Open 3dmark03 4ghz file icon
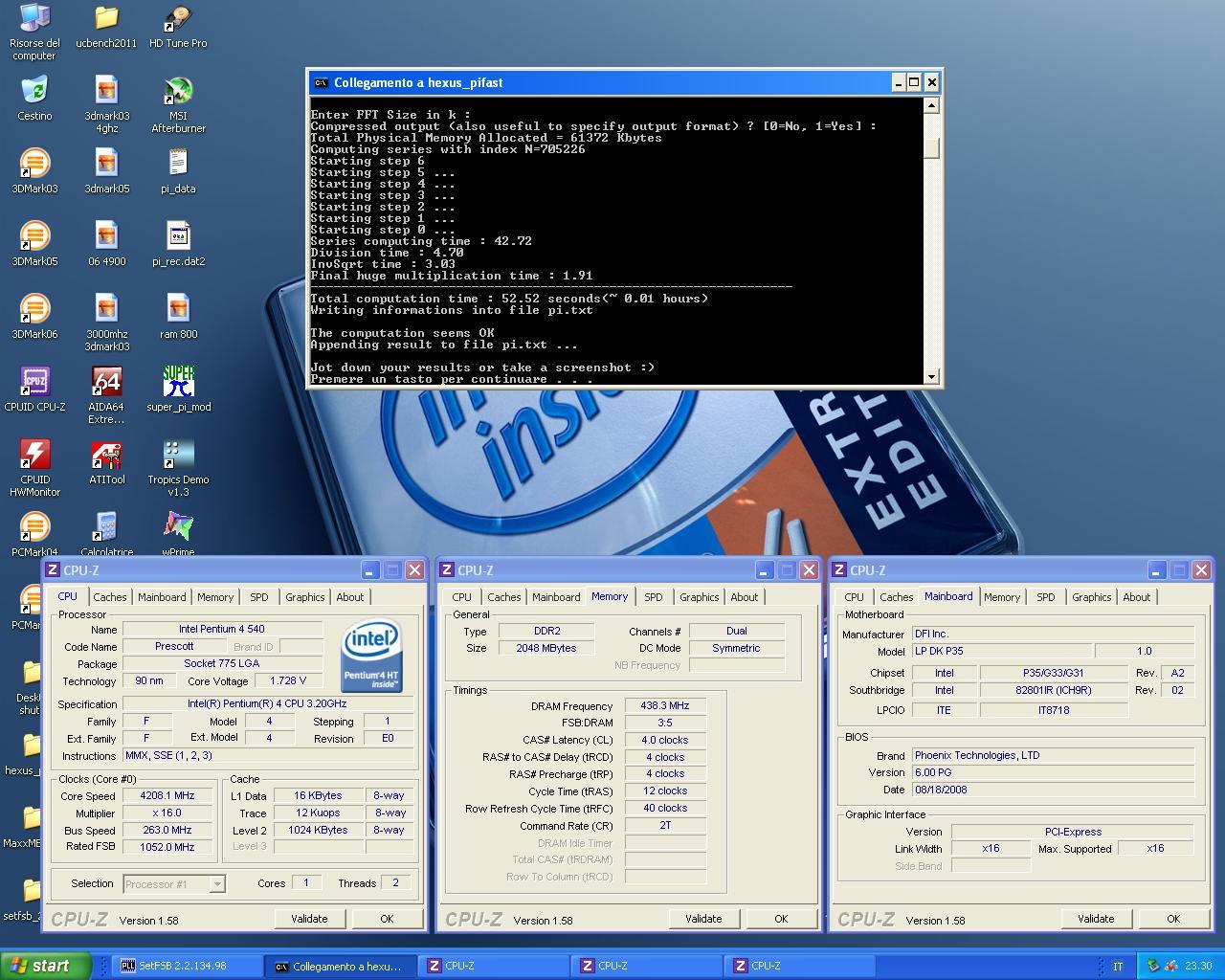Viewport: 1225px width, 980px height. coord(106,104)
